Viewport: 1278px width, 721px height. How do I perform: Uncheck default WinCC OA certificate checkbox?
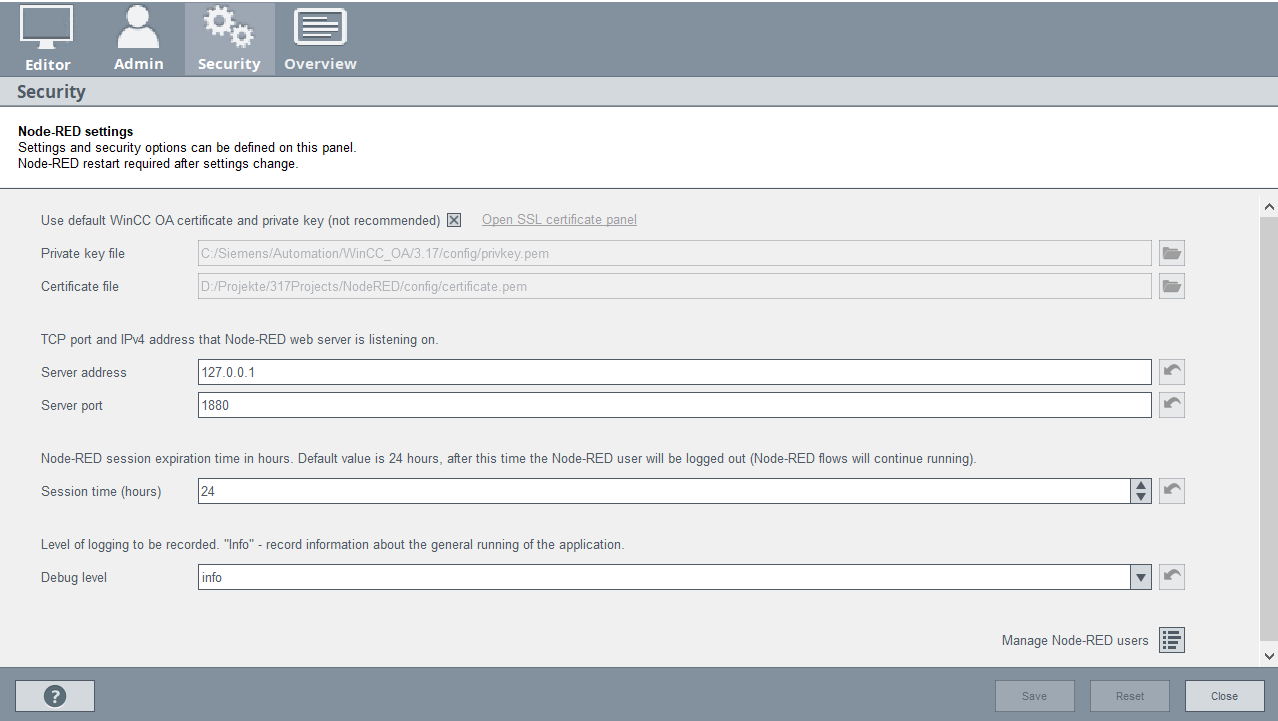(x=454, y=220)
